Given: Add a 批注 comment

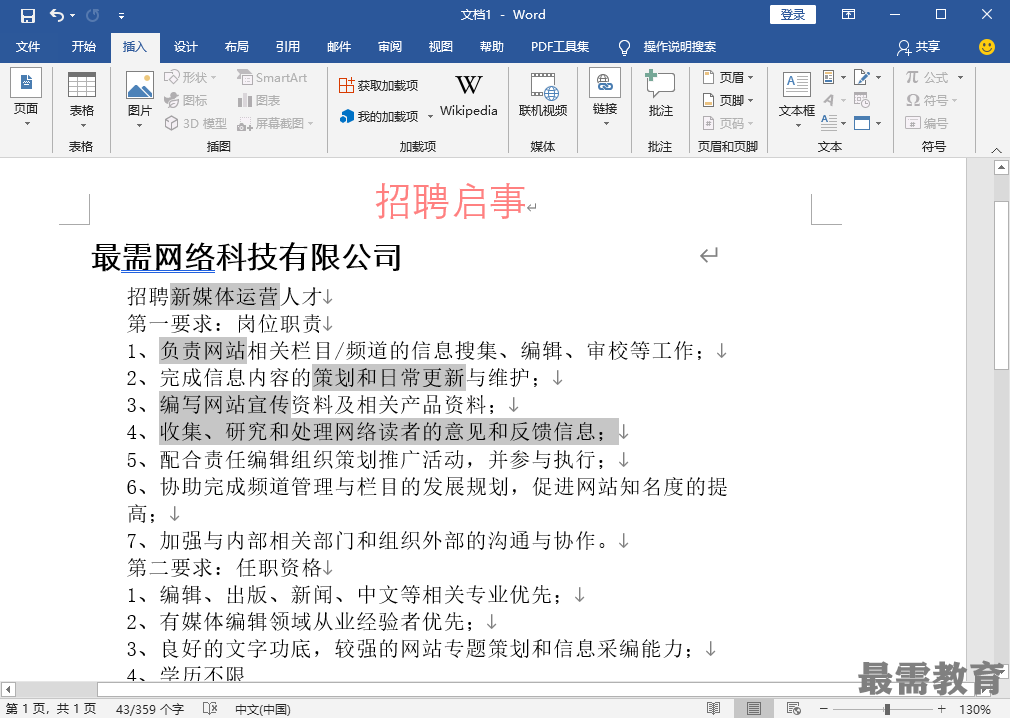Looking at the screenshot, I should tap(660, 94).
